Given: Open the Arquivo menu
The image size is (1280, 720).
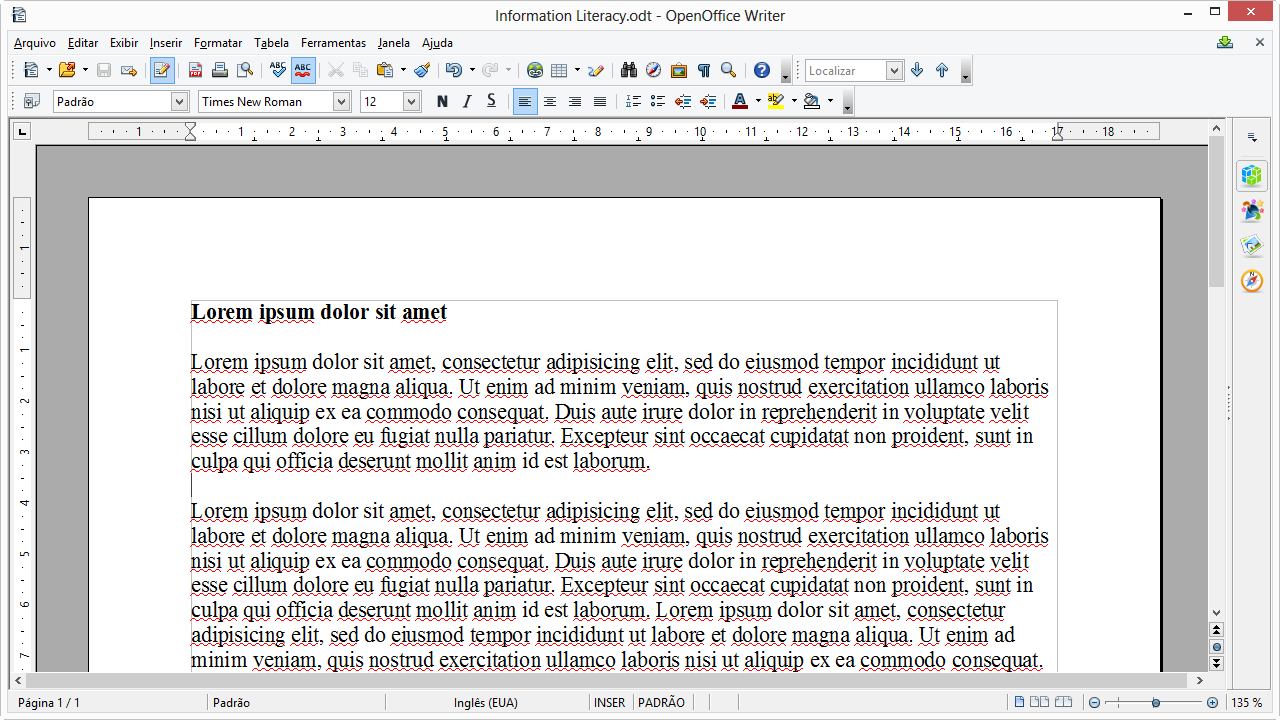Looking at the screenshot, I should point(35,43).
